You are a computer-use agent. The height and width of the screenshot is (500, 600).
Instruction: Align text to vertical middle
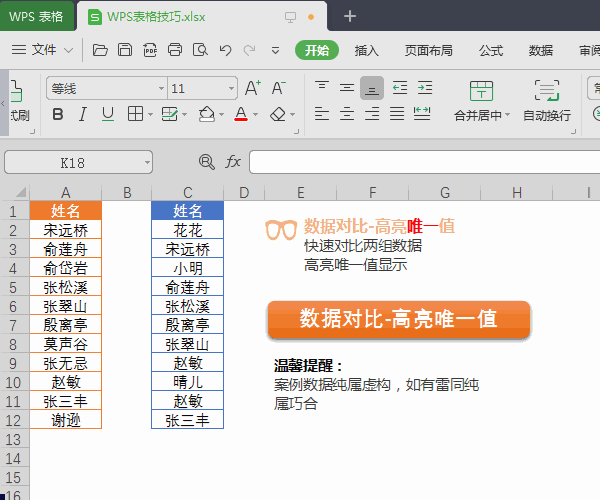(347, 88)
